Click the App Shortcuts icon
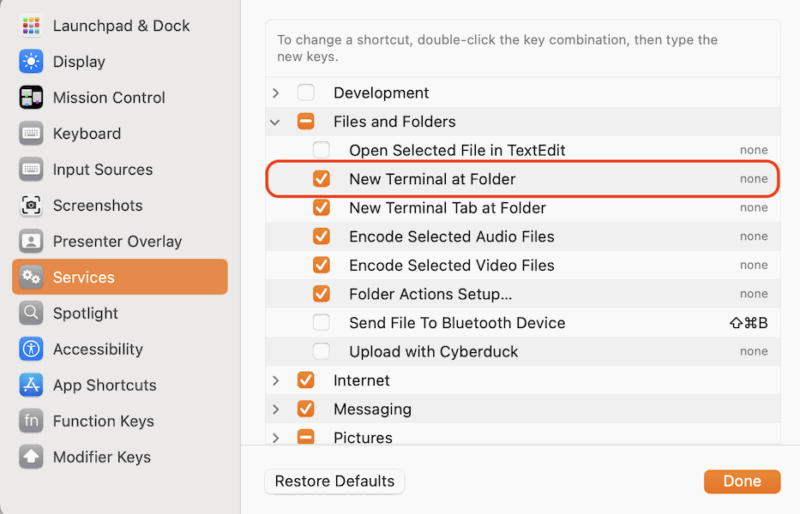This screenshot has height=514, width=800. [31, 385]
